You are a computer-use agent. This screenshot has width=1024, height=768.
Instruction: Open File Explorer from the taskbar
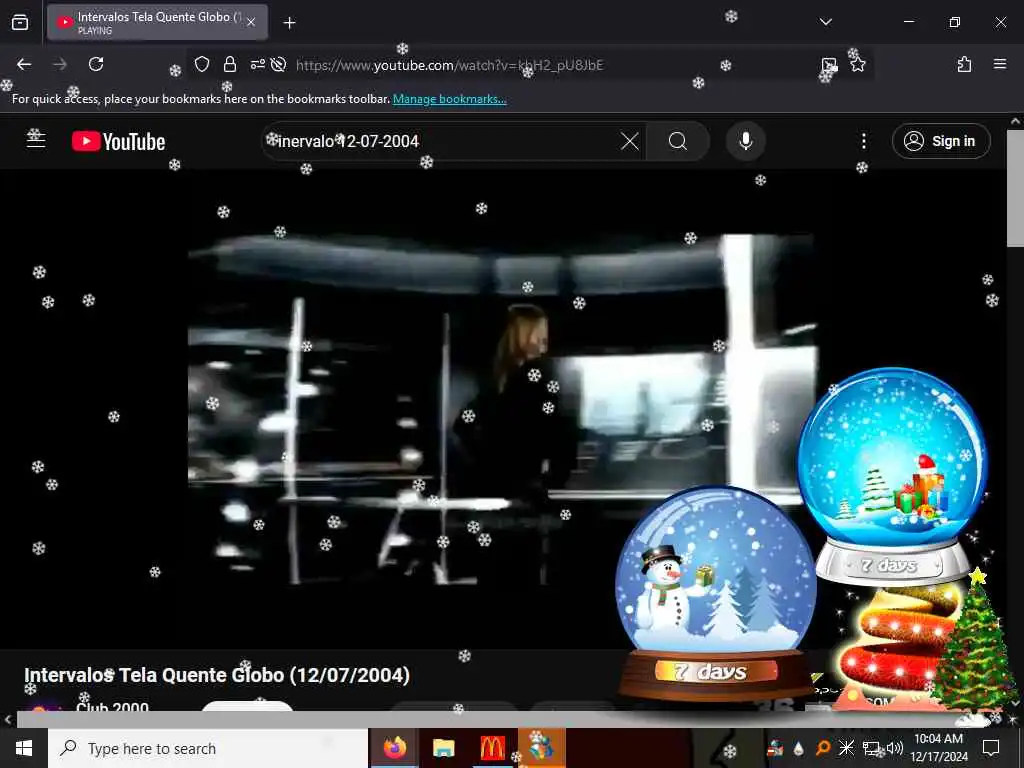(443, 748)
